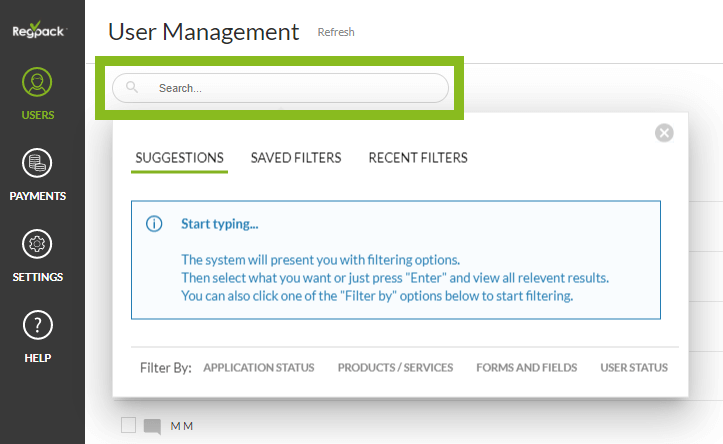Open the Users section icon

(x=38, y=83)
